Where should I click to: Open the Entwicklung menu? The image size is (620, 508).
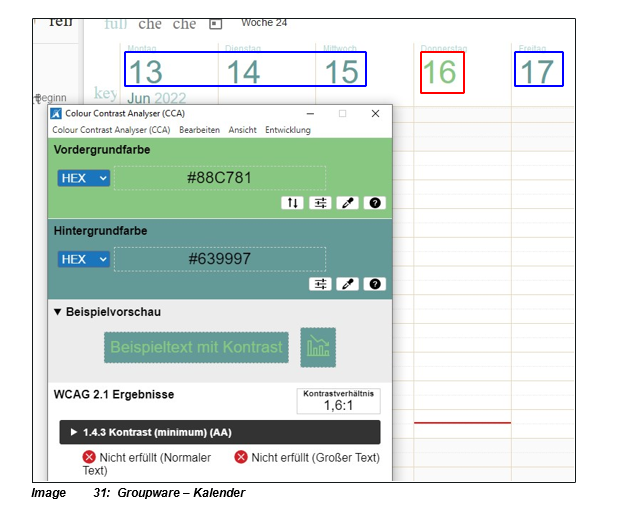(288, 130)
